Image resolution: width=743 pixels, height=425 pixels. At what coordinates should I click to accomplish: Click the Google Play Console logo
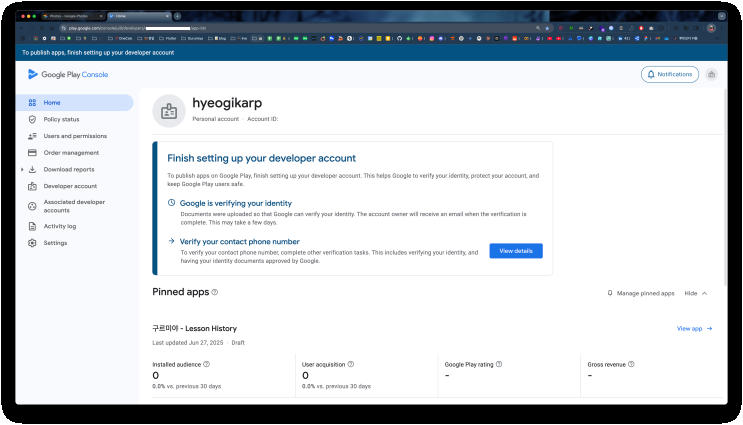click(68, 74)
